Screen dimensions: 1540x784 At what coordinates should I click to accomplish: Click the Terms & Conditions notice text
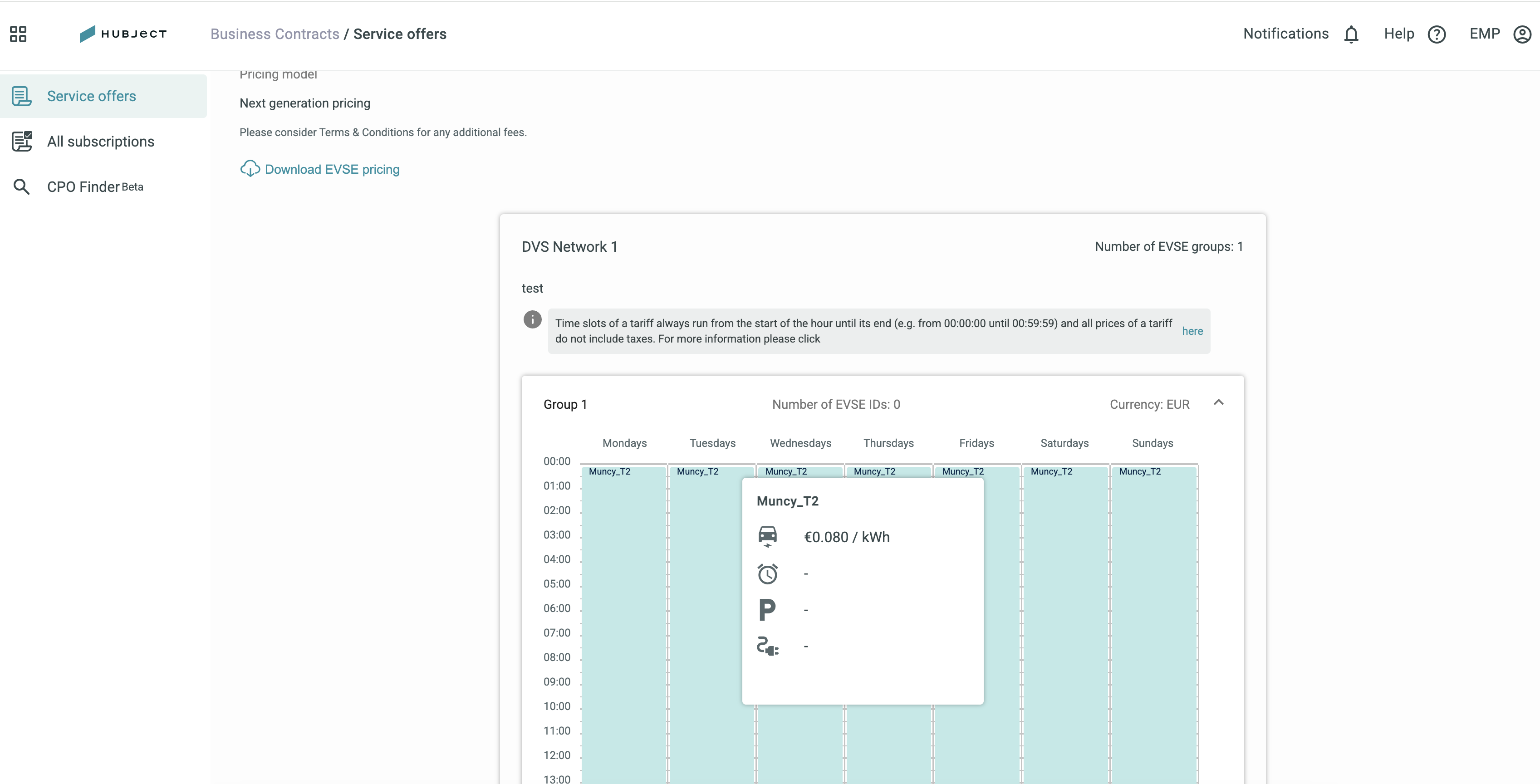coord(383,132)
